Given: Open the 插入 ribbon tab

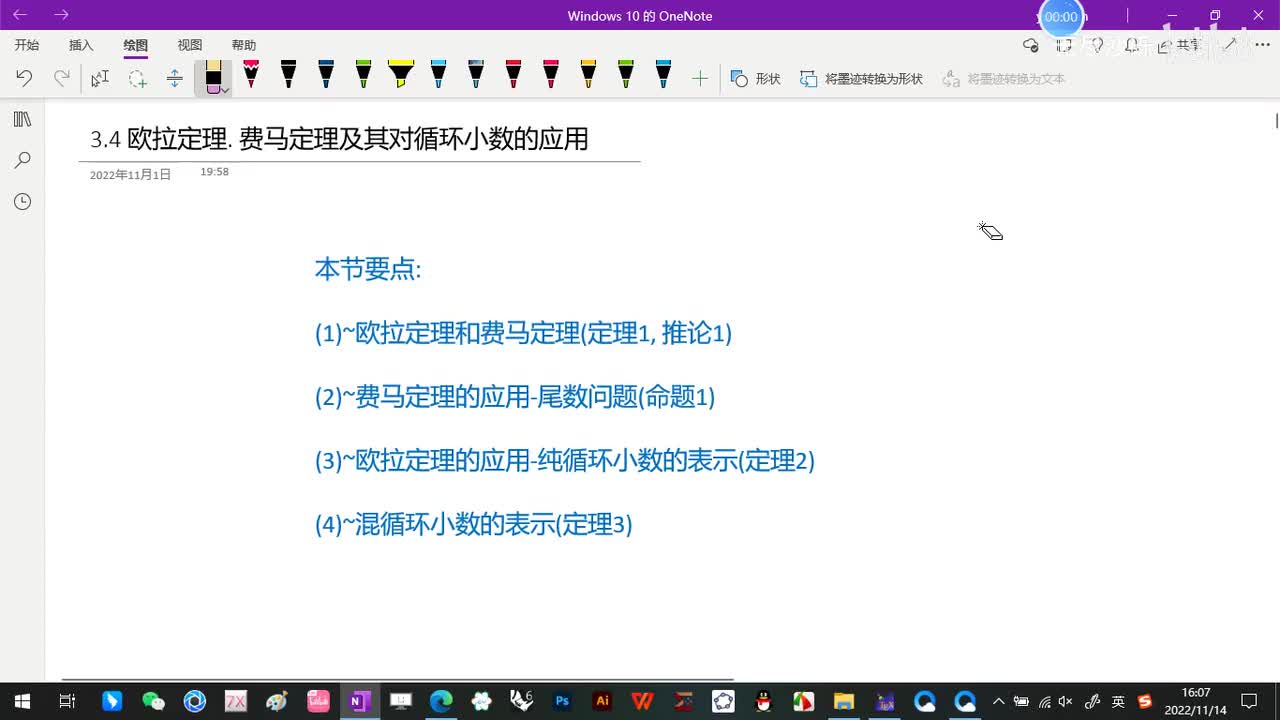Looking at the screenshot, I should (x=81, y=45).
